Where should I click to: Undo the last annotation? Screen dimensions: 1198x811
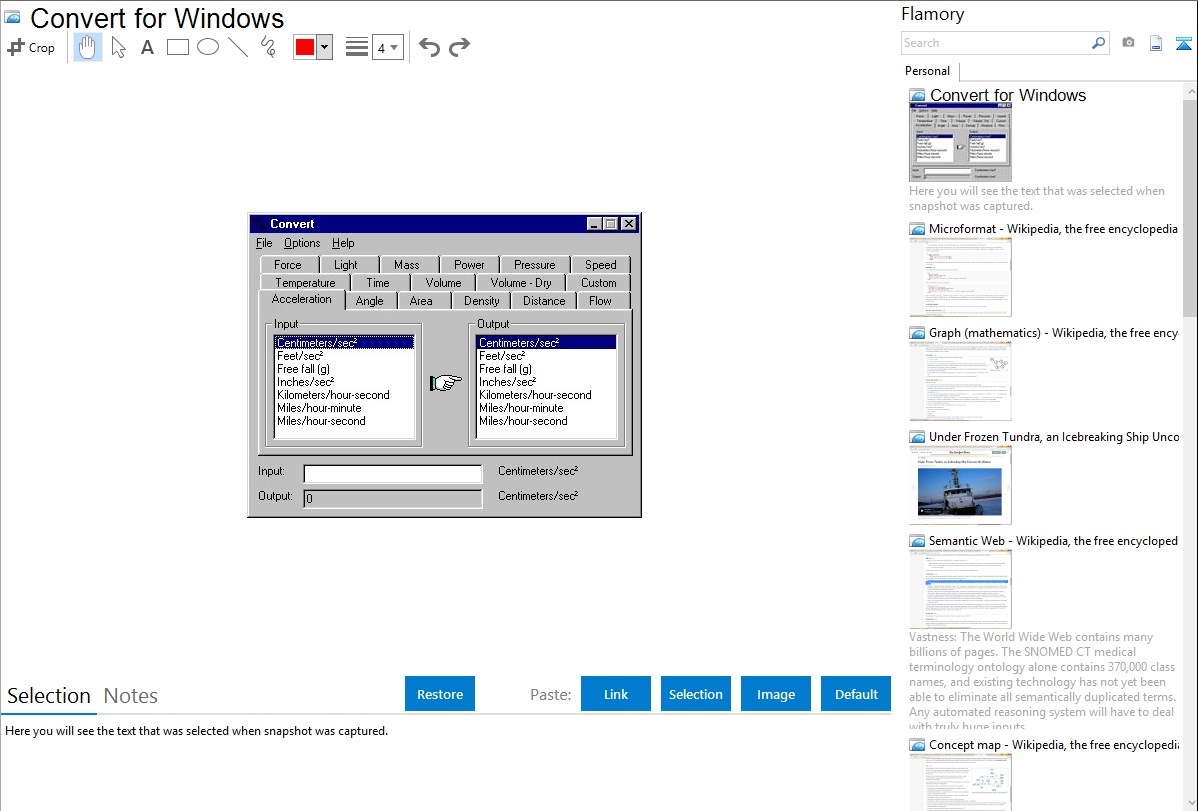coord(429,47)
